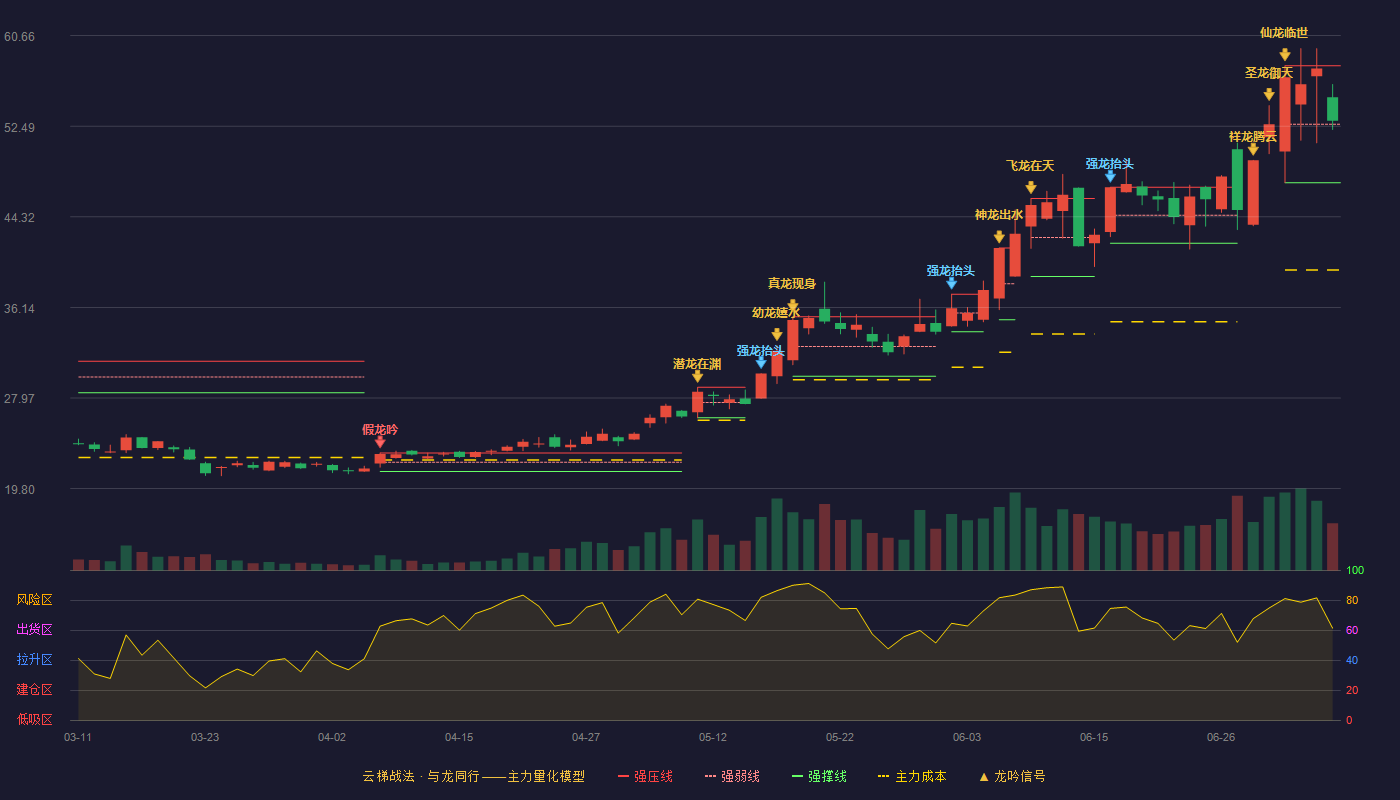The height and width of the screenshot is (800, 1400).
Task: Click the 36.14 price axis label
Action: point(19,308)
